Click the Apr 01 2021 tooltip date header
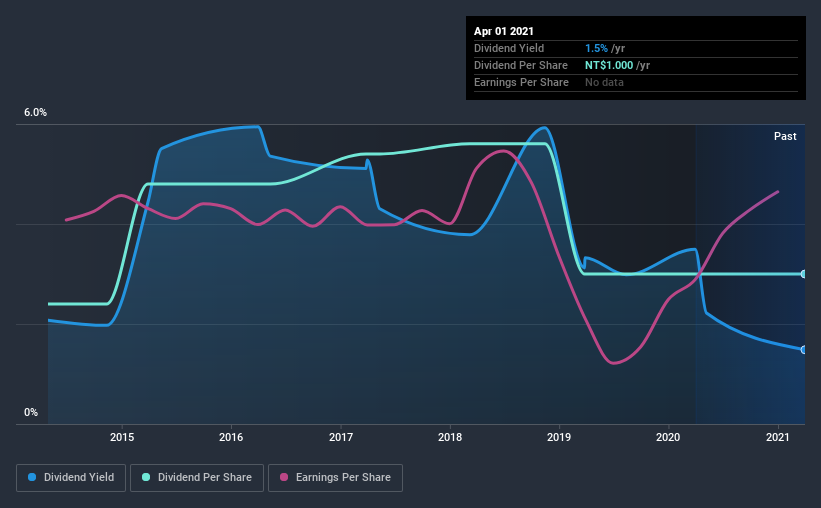The image size is (821, 508). pyautogui.click(x=504, y=31)
